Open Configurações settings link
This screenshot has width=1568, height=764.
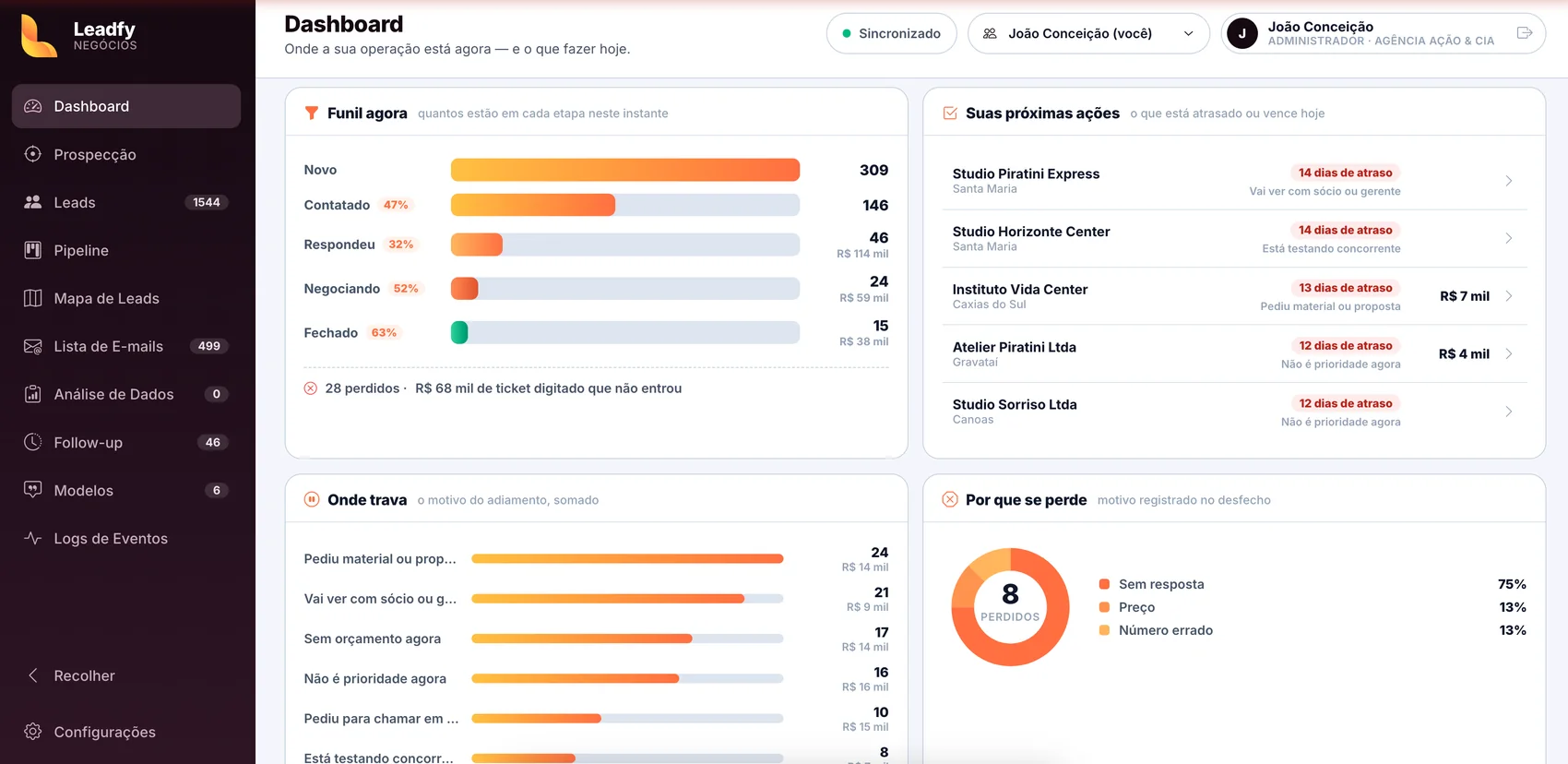click(126, 732)
